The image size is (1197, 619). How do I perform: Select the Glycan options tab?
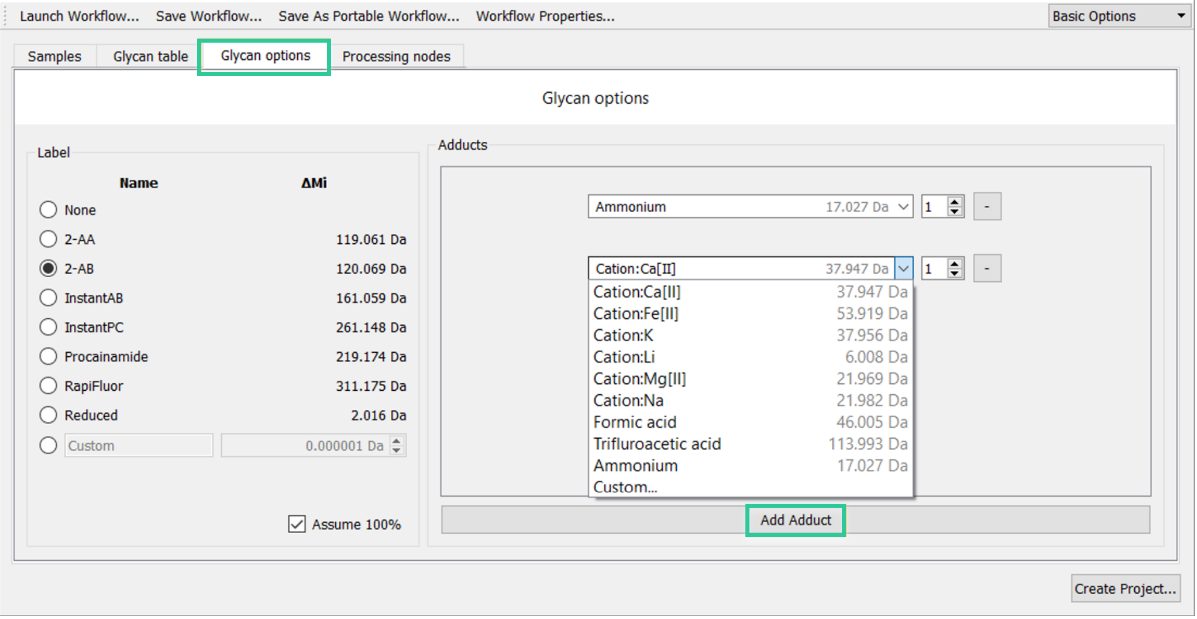[x=265, y=56]
